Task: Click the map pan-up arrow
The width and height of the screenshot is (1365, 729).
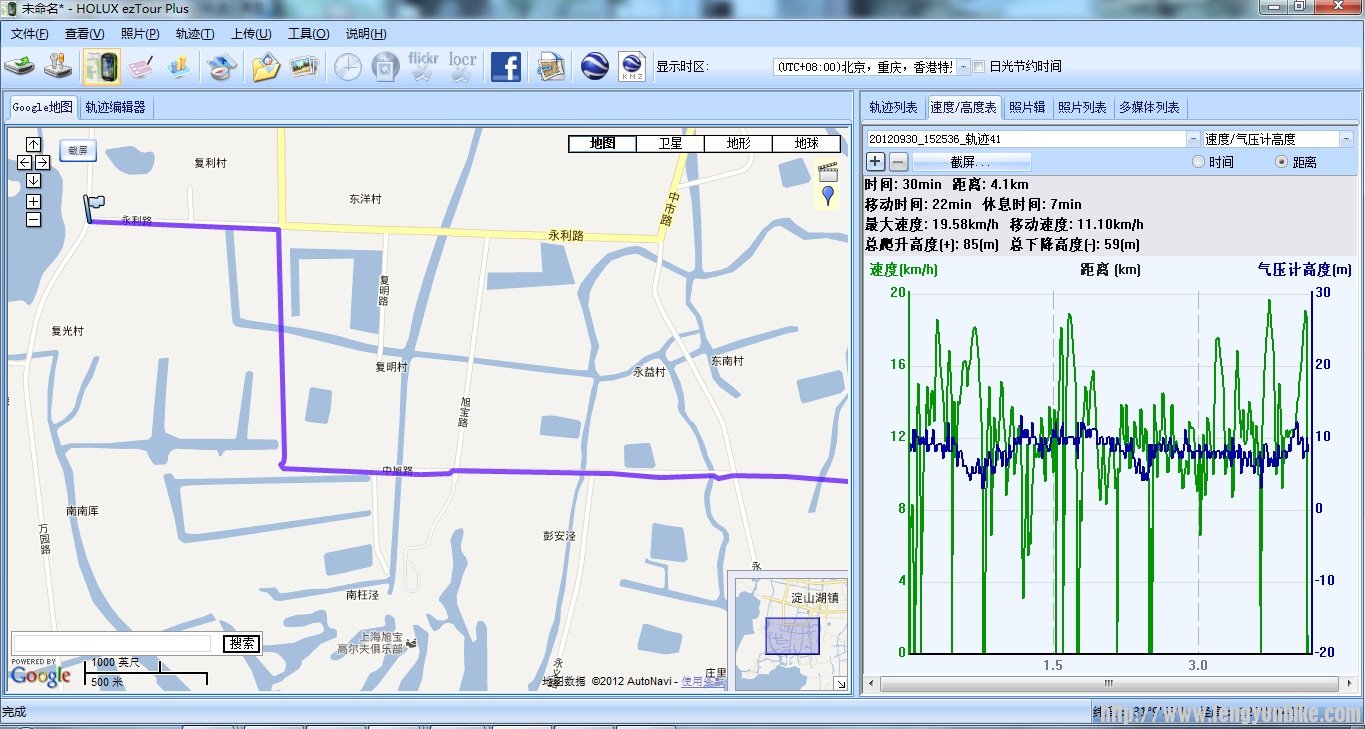Action: pos(33,144)
